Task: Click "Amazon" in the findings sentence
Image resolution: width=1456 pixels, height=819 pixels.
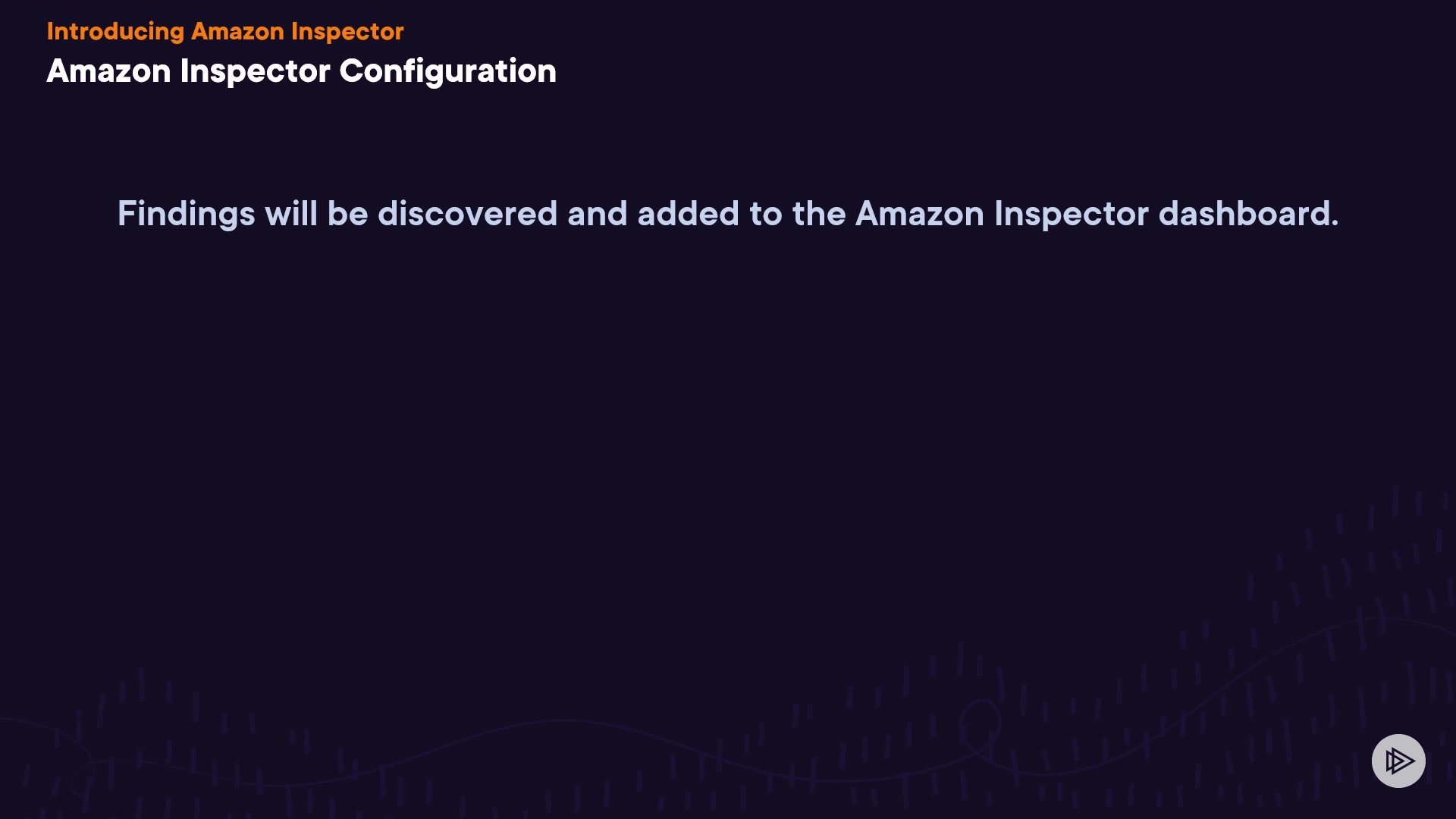Action: tap(919, 214)
